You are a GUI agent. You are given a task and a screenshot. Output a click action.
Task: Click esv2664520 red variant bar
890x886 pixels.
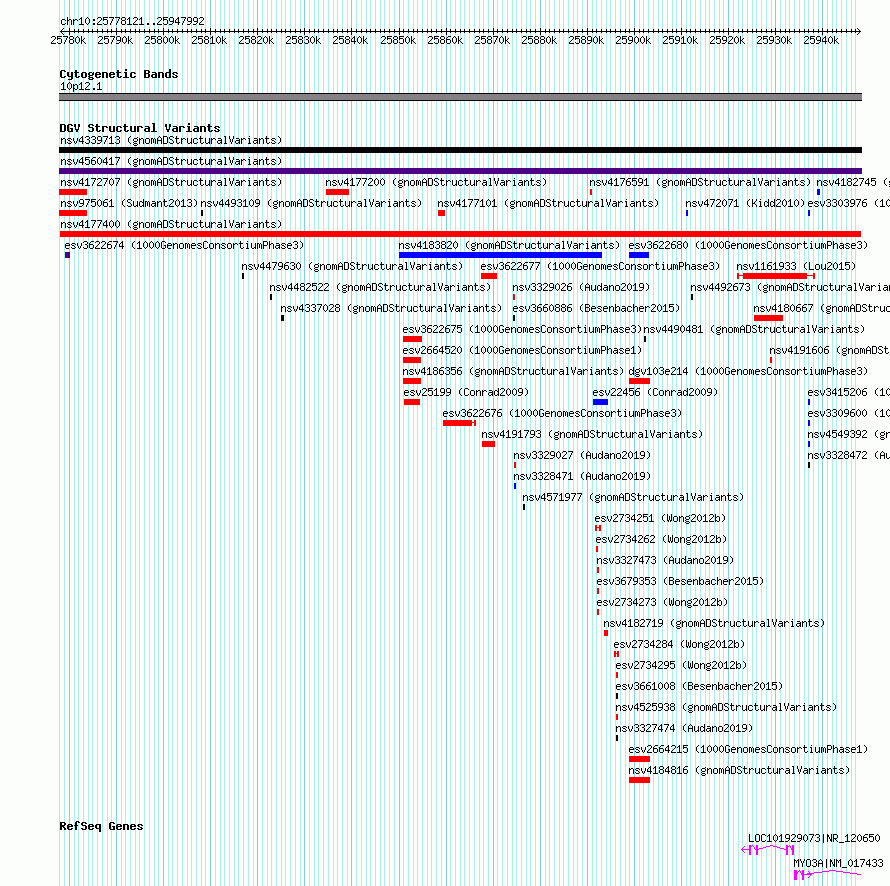click(x=412, y=360)
